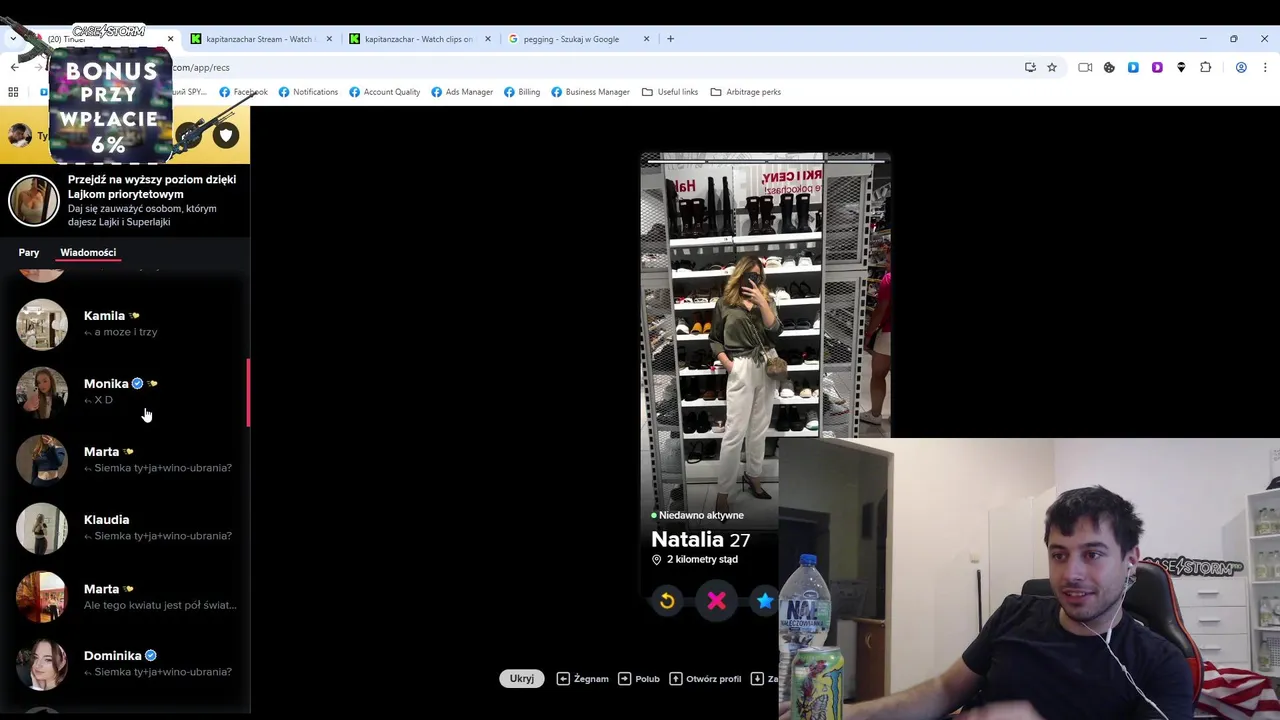Switch to kapitanzachar Stream browser tab
The width and height of the screenshot is (1280, 720).
pyautogui.click(x=260, y=39)
